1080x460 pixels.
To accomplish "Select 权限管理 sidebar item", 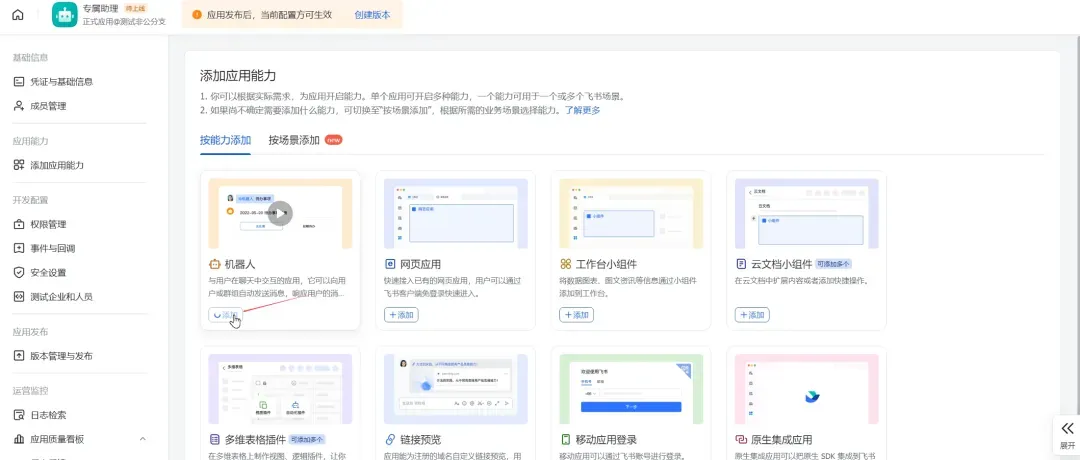I will click(48, 224).
